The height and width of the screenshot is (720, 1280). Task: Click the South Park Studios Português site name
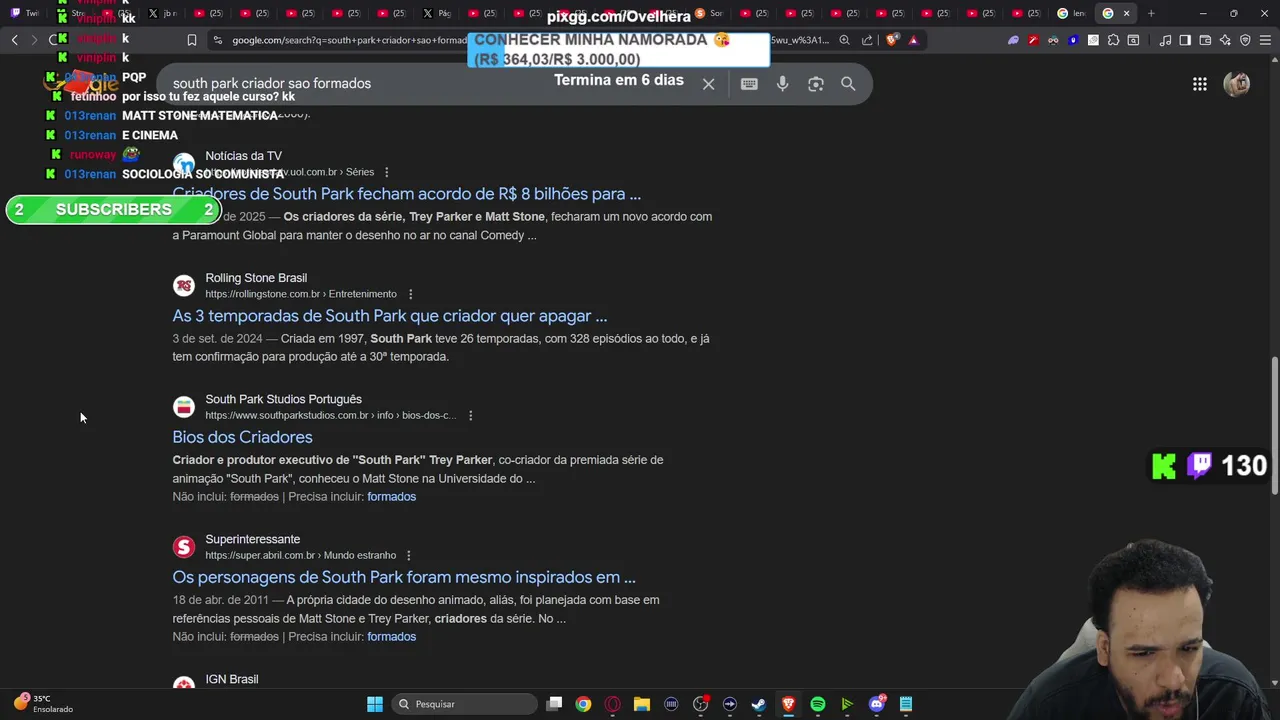coord(283,399)
